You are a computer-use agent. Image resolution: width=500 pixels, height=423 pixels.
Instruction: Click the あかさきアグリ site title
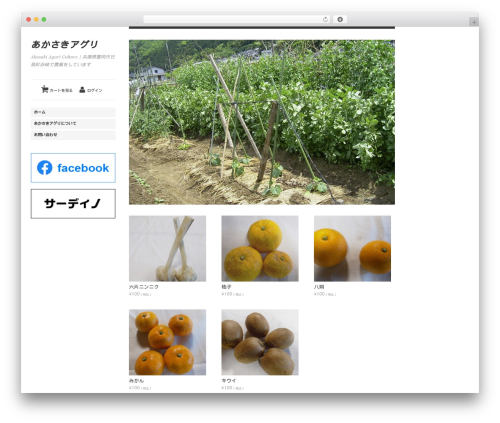pos(65,44)
